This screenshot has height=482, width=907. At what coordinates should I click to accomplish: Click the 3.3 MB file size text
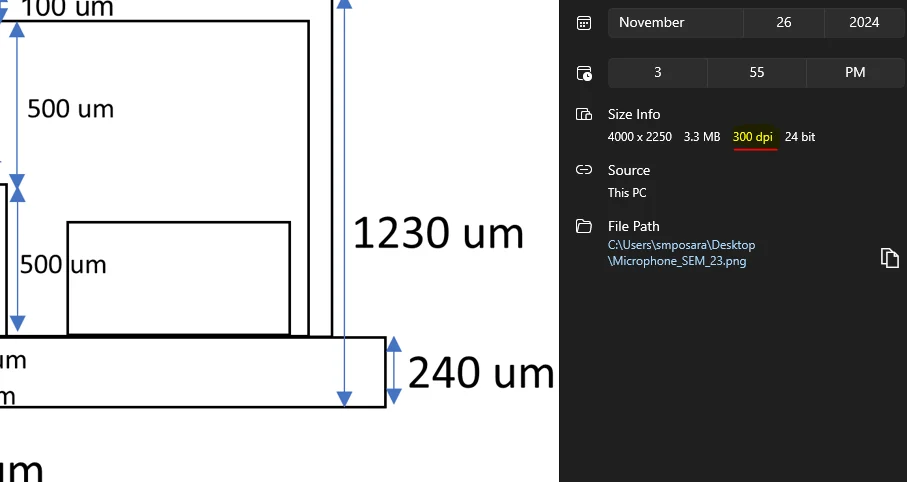click(702, 137)
